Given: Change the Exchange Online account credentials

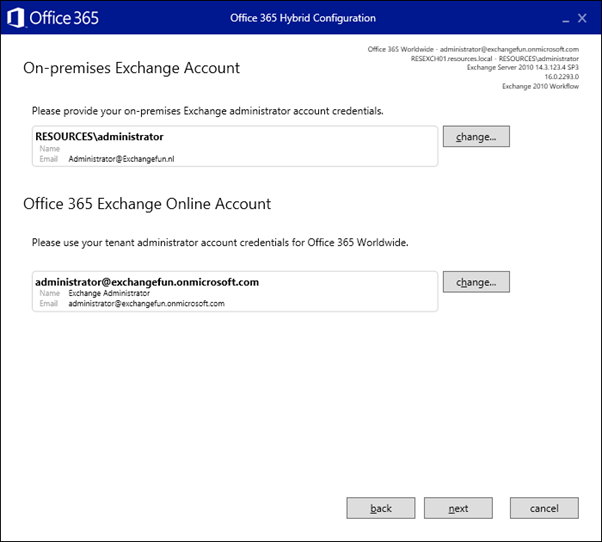Looking at the screenshot, I should click(476, 282).
